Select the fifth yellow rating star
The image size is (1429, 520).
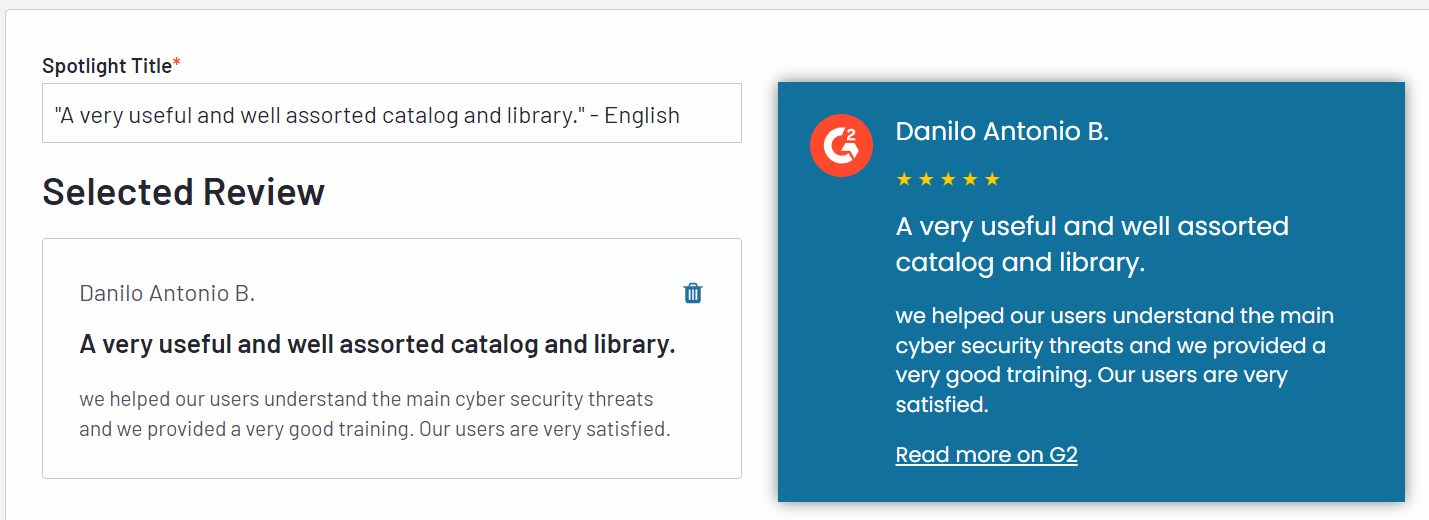click(992, 179)
